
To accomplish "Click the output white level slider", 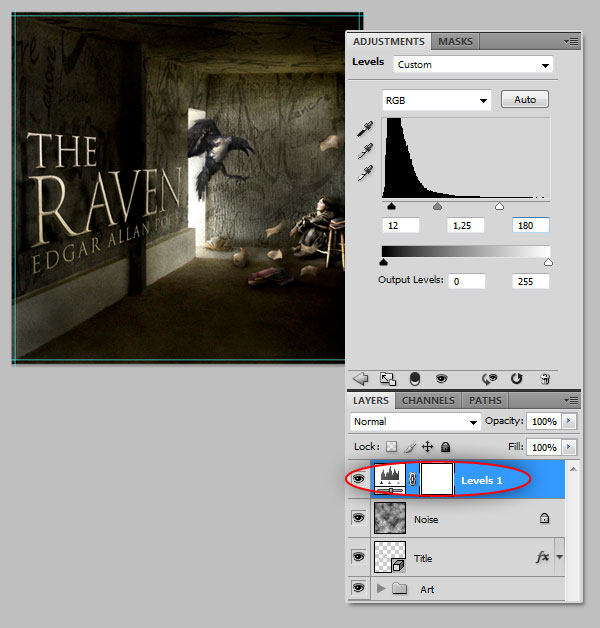I will click(548, 262).
